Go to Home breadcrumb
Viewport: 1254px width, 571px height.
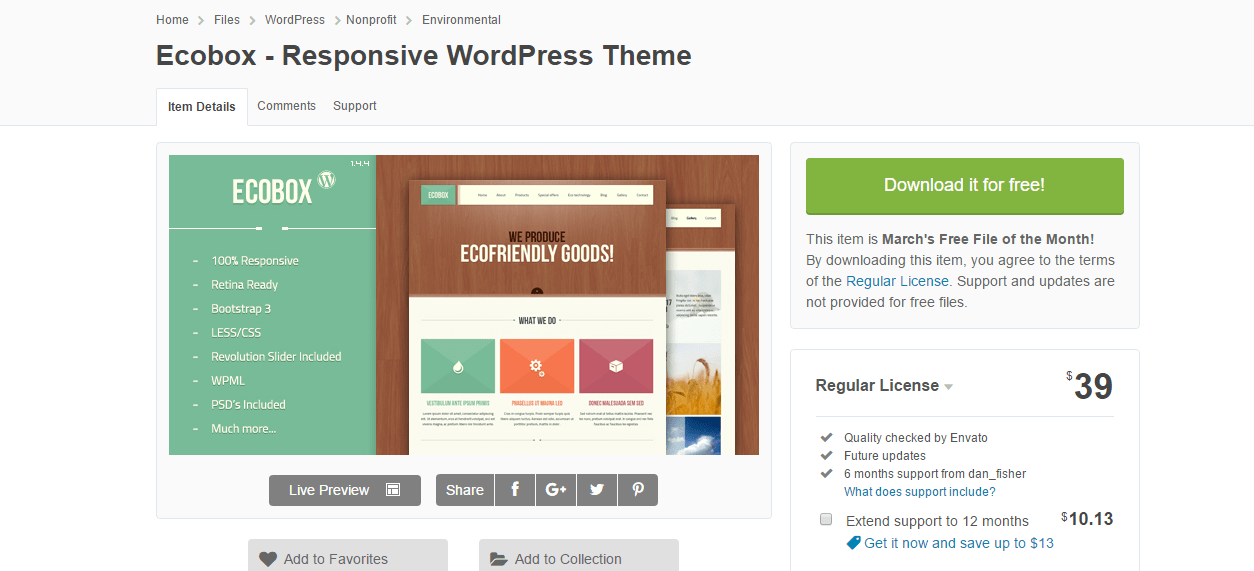tap(172, 20)
